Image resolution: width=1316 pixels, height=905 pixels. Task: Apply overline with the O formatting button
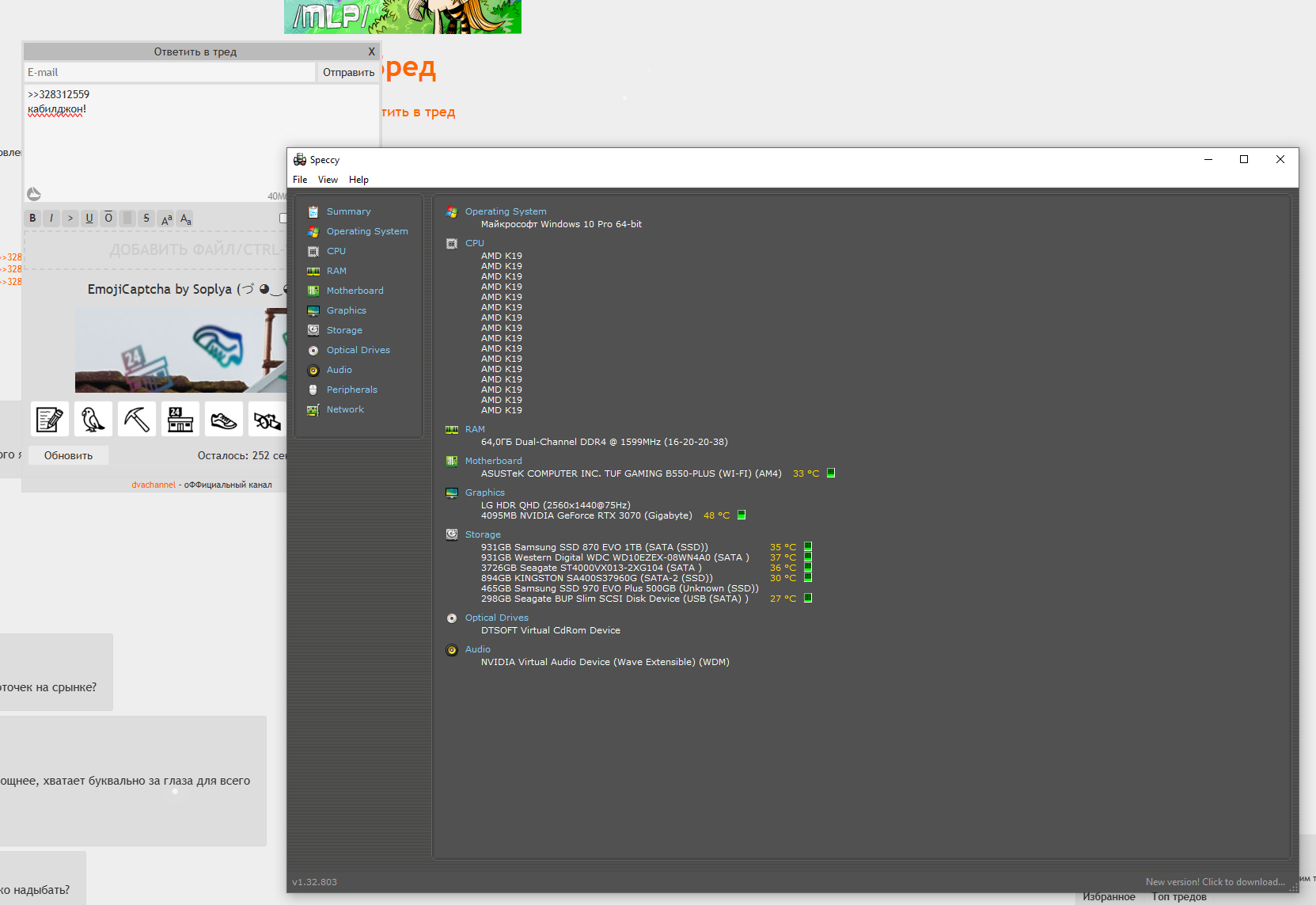(108, 218)
